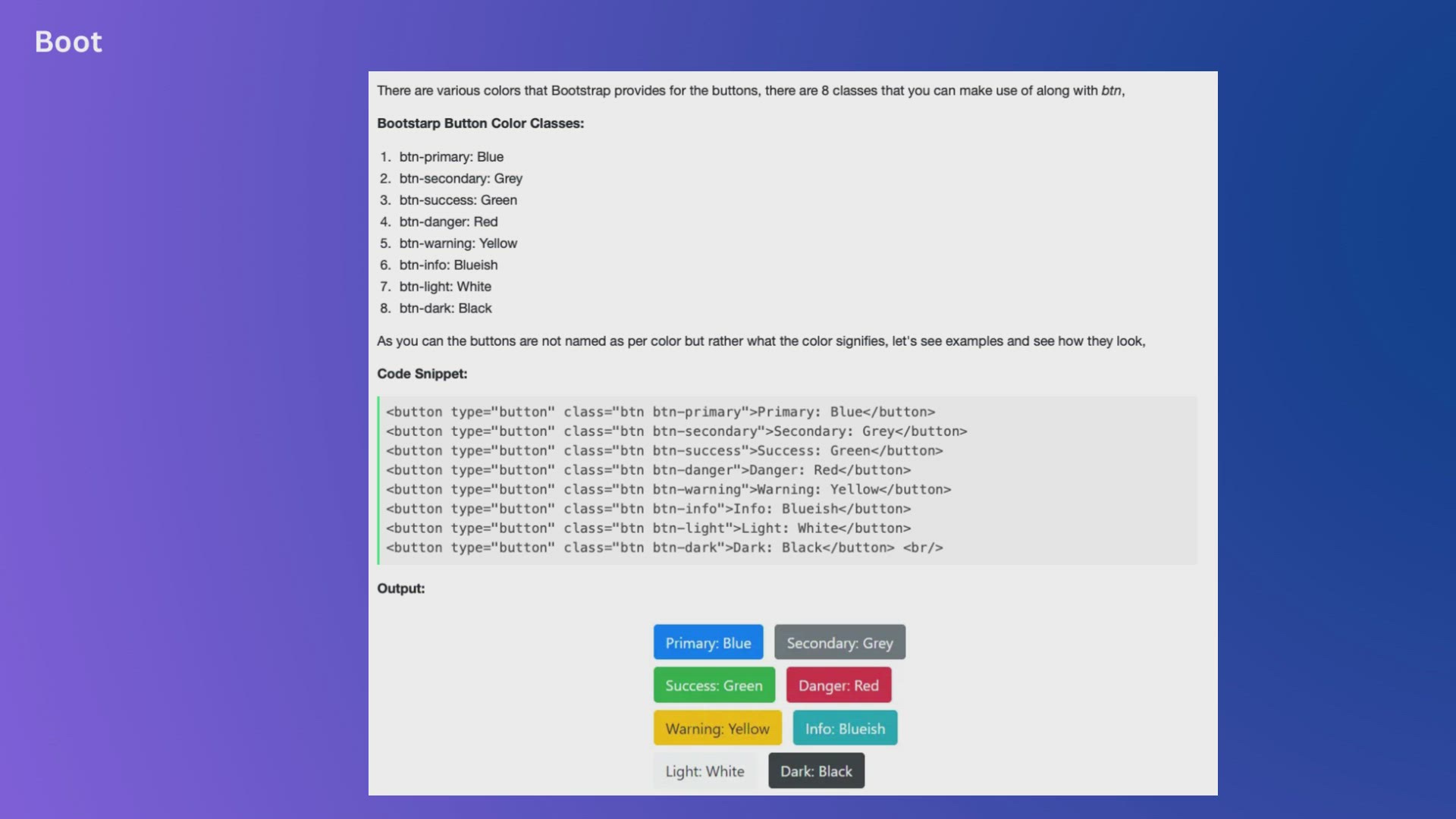Click the green Success button
Screen dimensions: 1456x819
(714, 685)
